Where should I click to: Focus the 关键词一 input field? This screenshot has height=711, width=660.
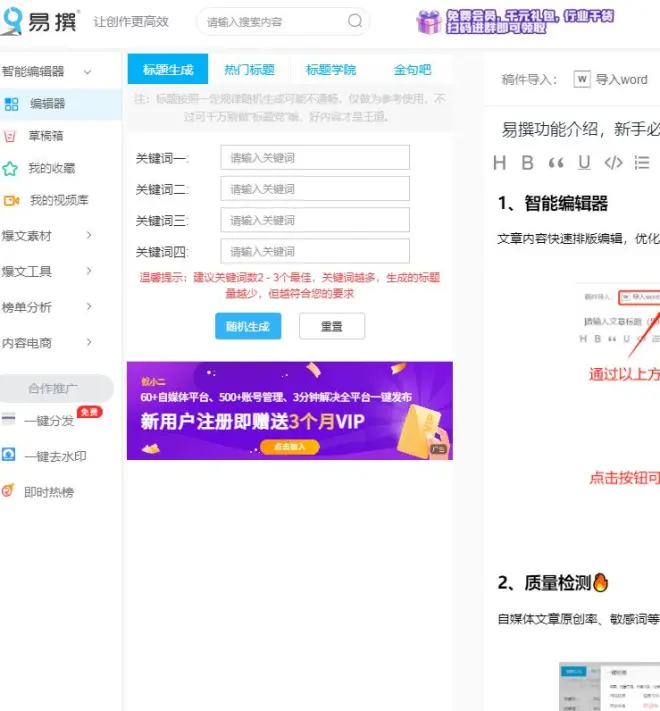click(315, 158)
